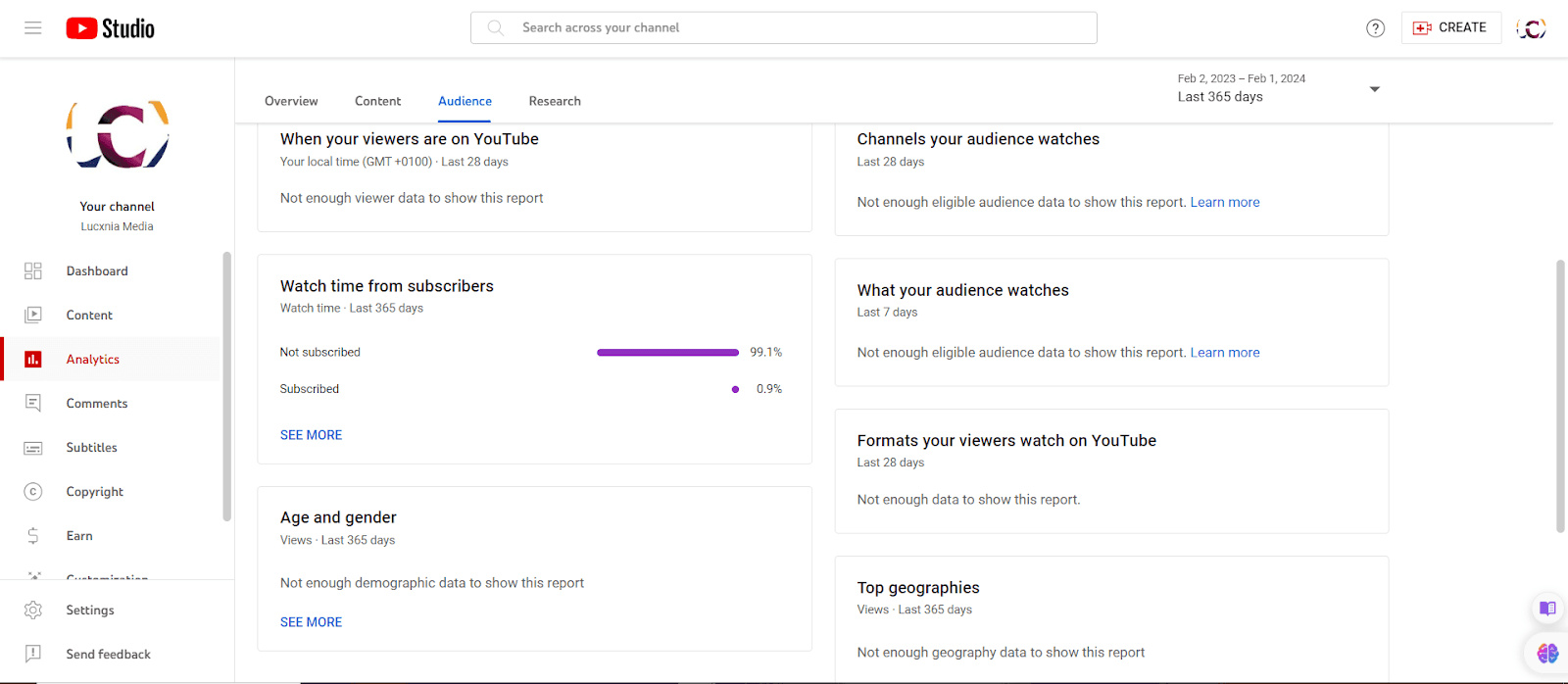
Task: Click the Send feedback icon
Action: (33, 655)
